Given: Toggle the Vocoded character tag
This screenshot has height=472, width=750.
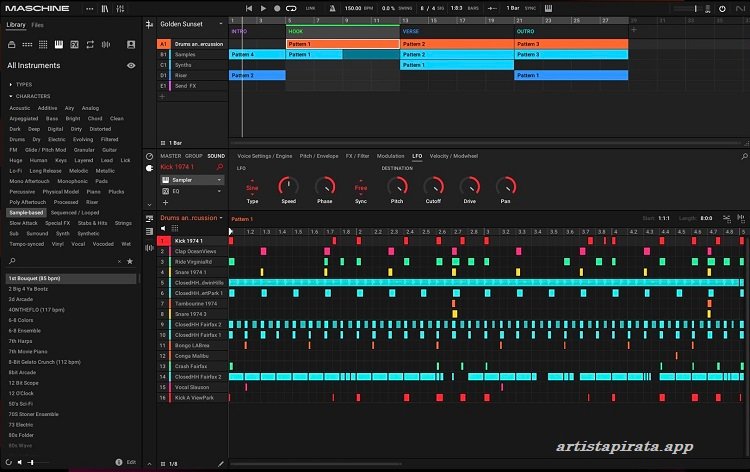Looking at the screenshot, I should point(103,244).
